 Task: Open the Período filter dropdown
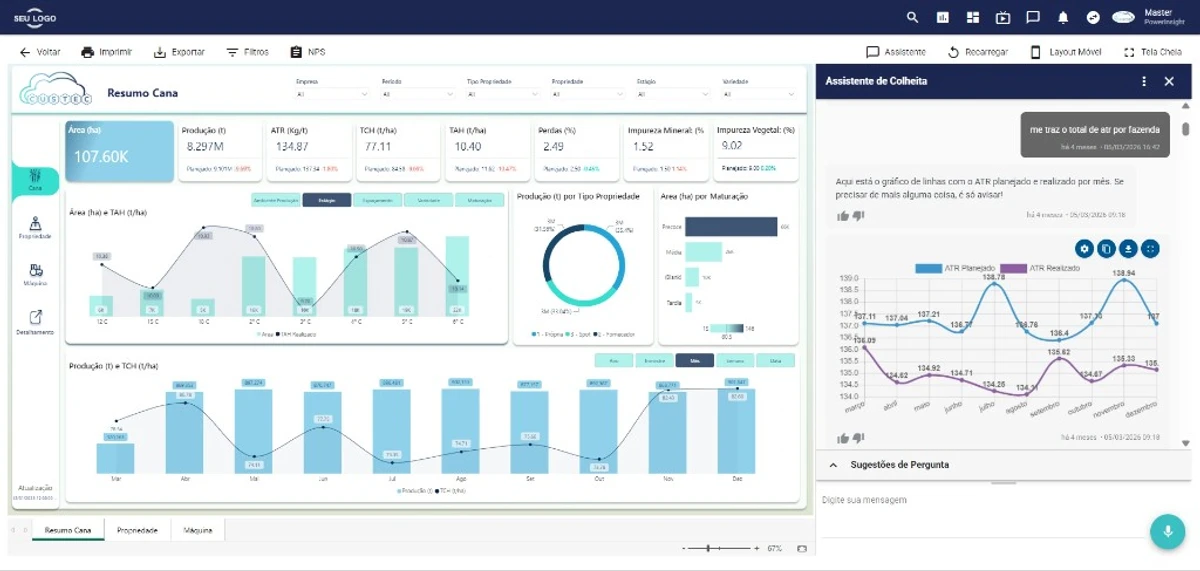click(417, 93)
